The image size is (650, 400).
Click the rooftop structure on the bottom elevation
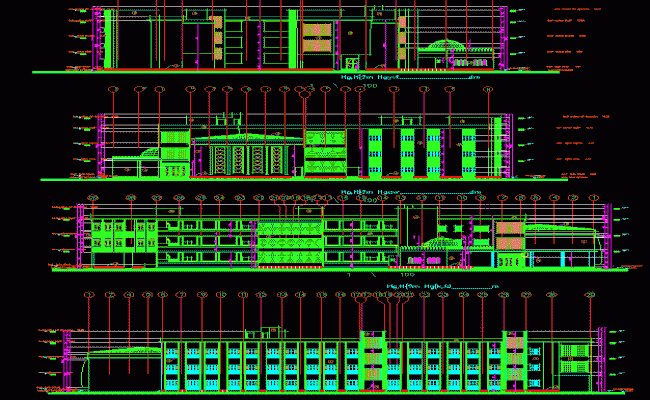coord(265,332)
